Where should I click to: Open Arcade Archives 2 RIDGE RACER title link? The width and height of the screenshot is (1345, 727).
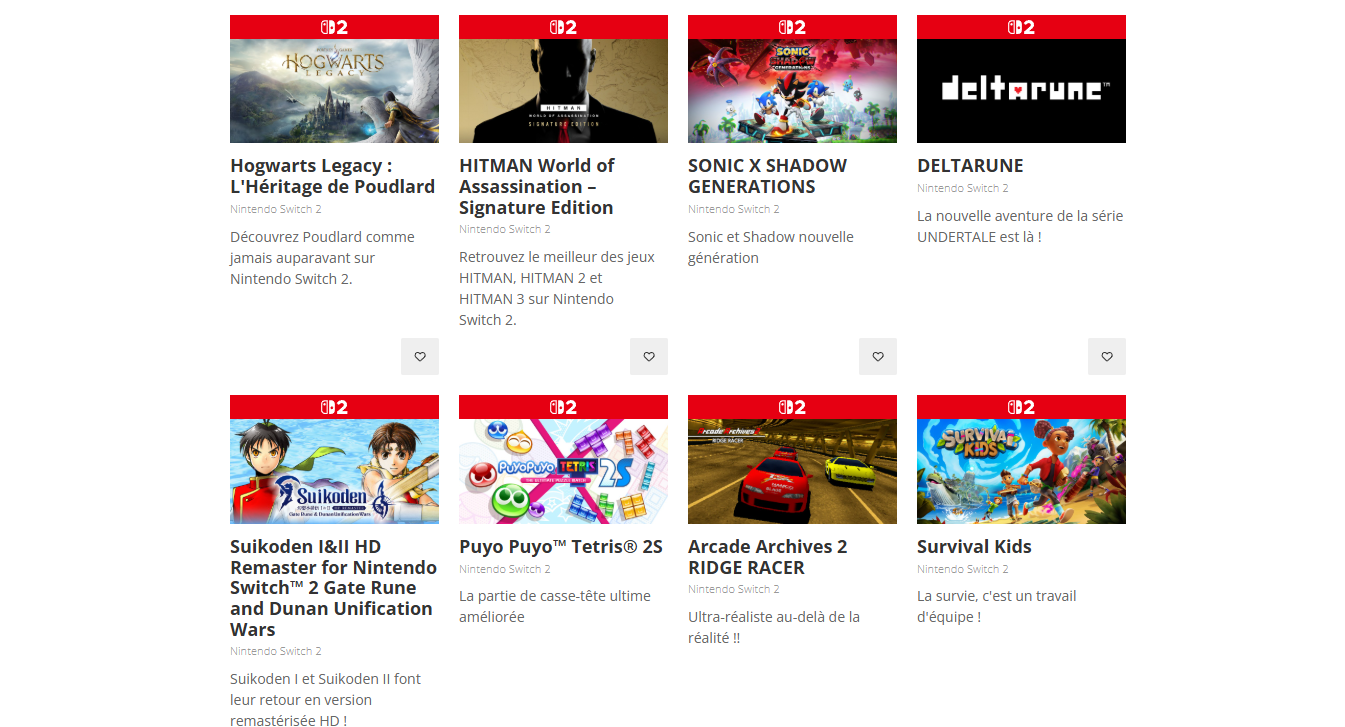coord(767,557)
